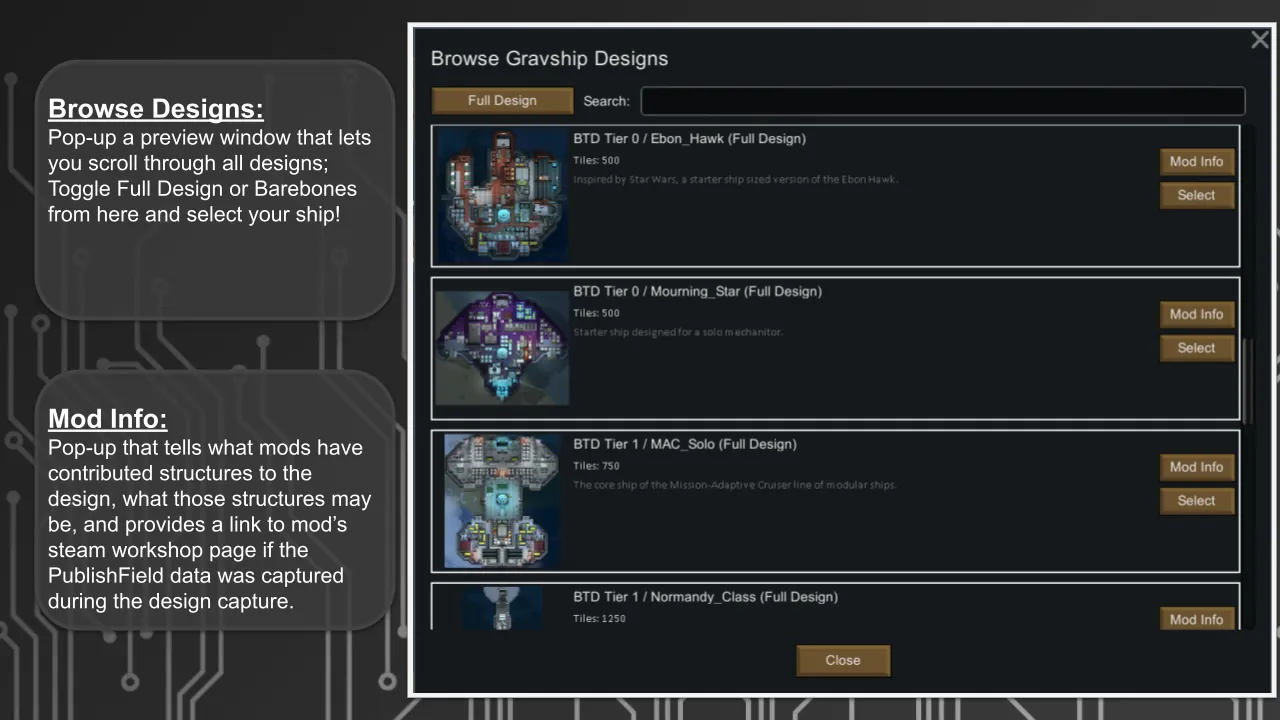This screenshot has width=1280, height=720.
Task: Open Mod Info for MAC_Solo
Action: click(1196, 467)
